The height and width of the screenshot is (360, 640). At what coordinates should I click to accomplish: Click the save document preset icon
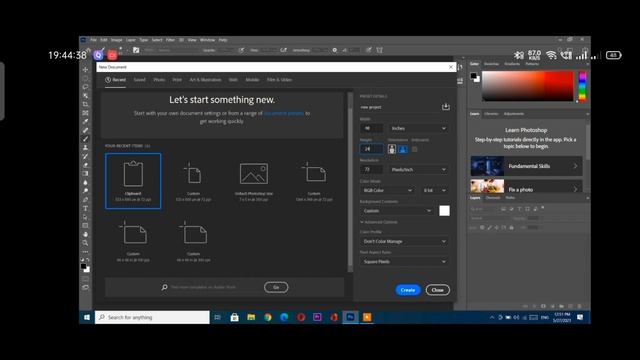(x=446, y=107)
